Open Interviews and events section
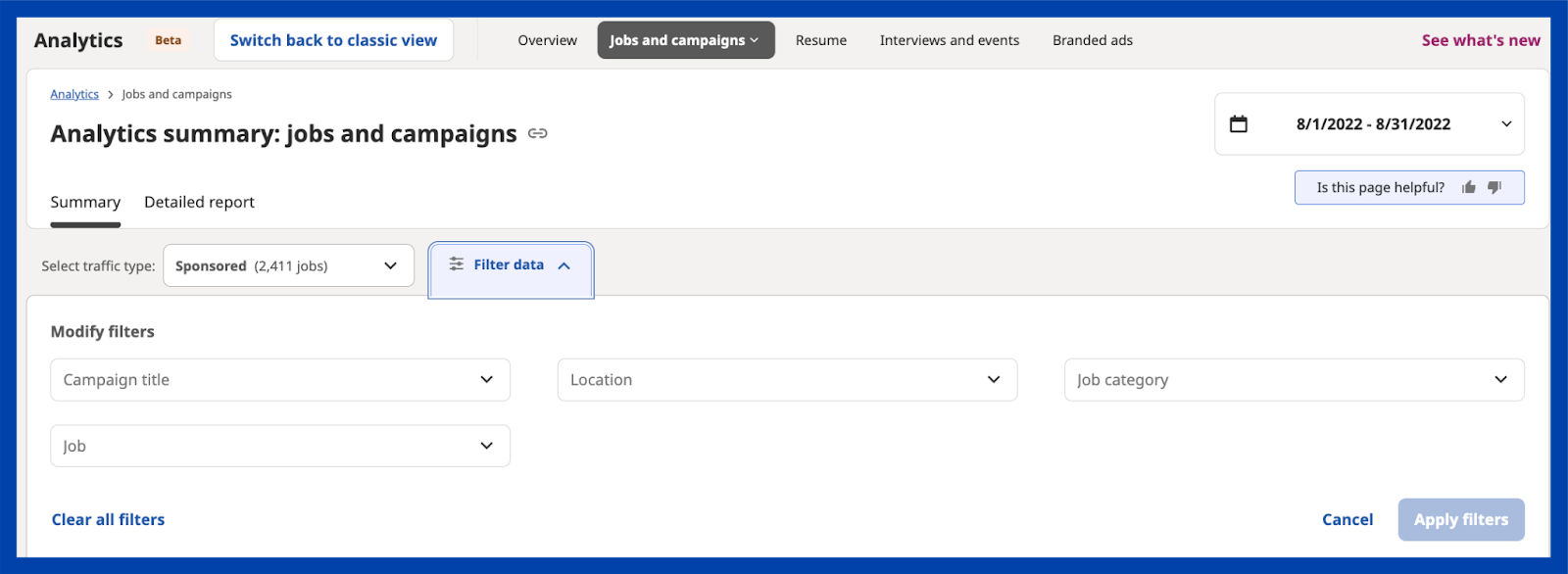1568x574 pixels. click(950, 40)
